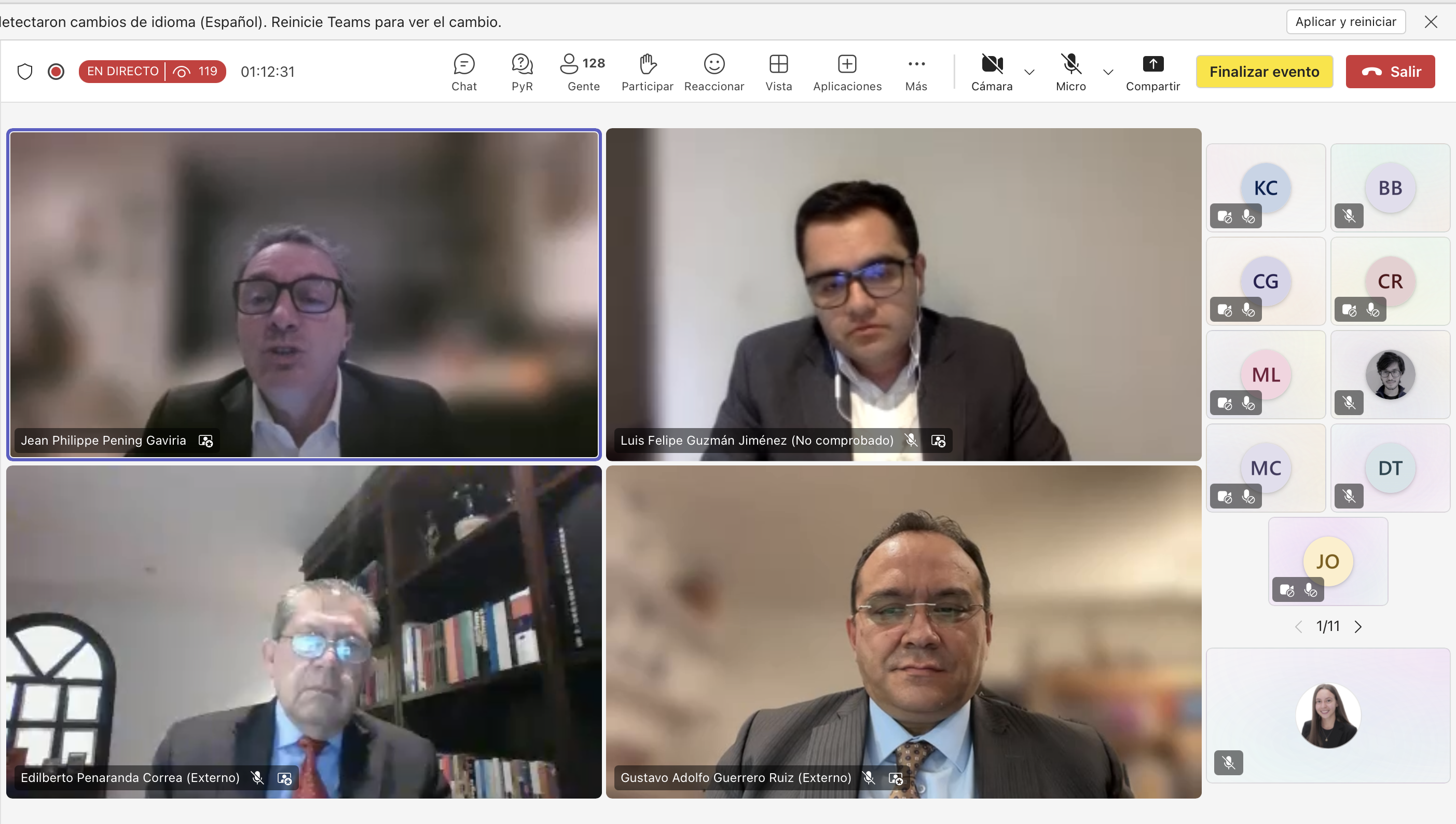Expand the Micro options chevron
1456x824 pixels.
coord(1108,72)
